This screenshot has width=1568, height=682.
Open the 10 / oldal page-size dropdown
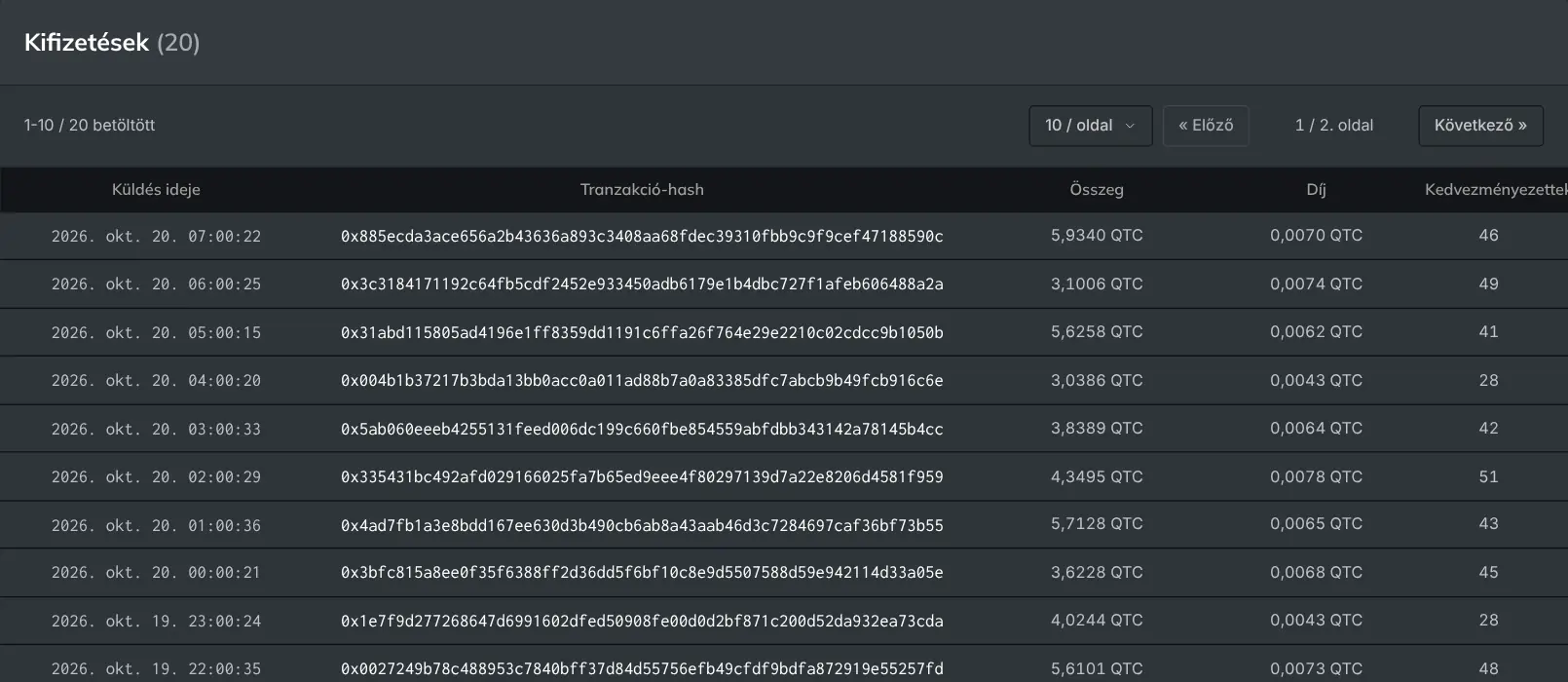(1090, 126)
